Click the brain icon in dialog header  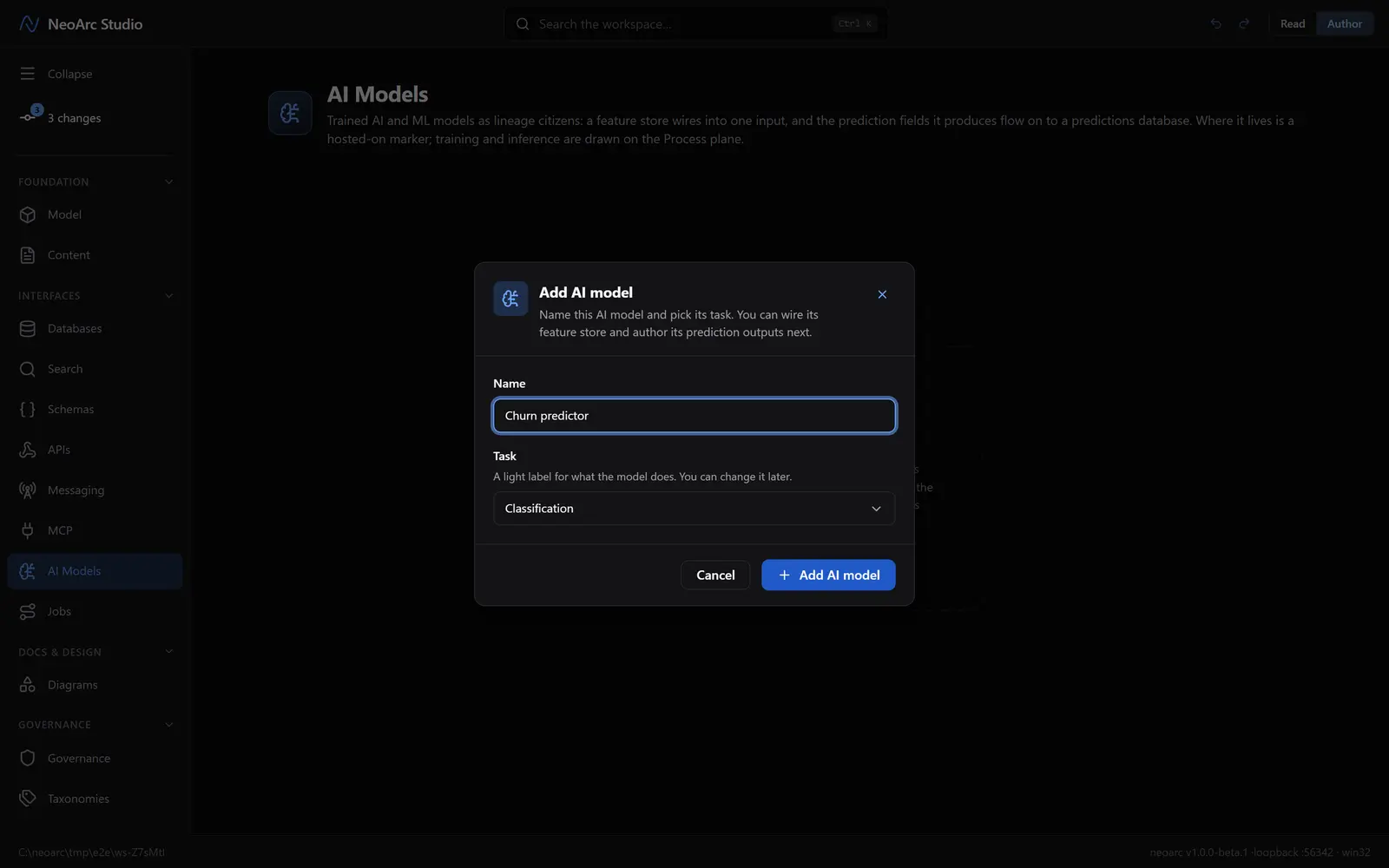510,299
